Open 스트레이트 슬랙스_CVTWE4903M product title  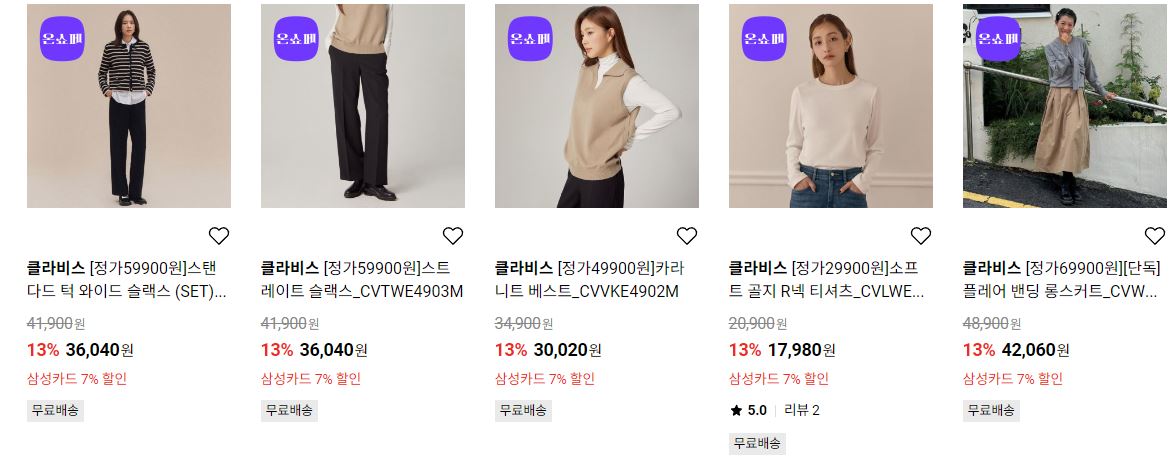click(x=362, y=280)
